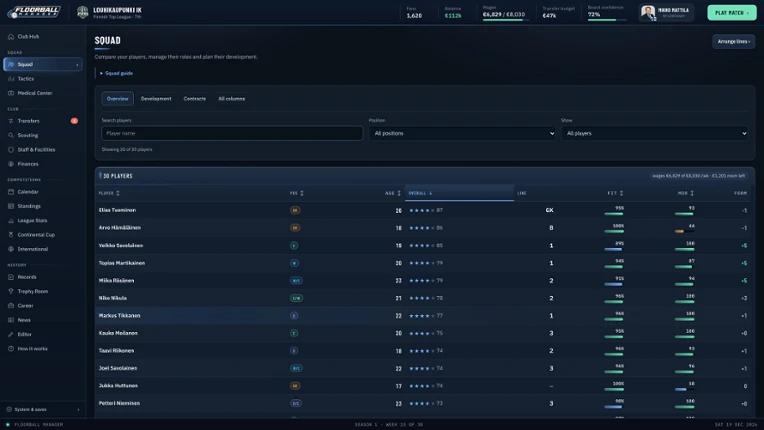Expand the Squad guide disclosure
This screenshot has width=764, height=430.
pyautogui.click(x=116, y=73)
